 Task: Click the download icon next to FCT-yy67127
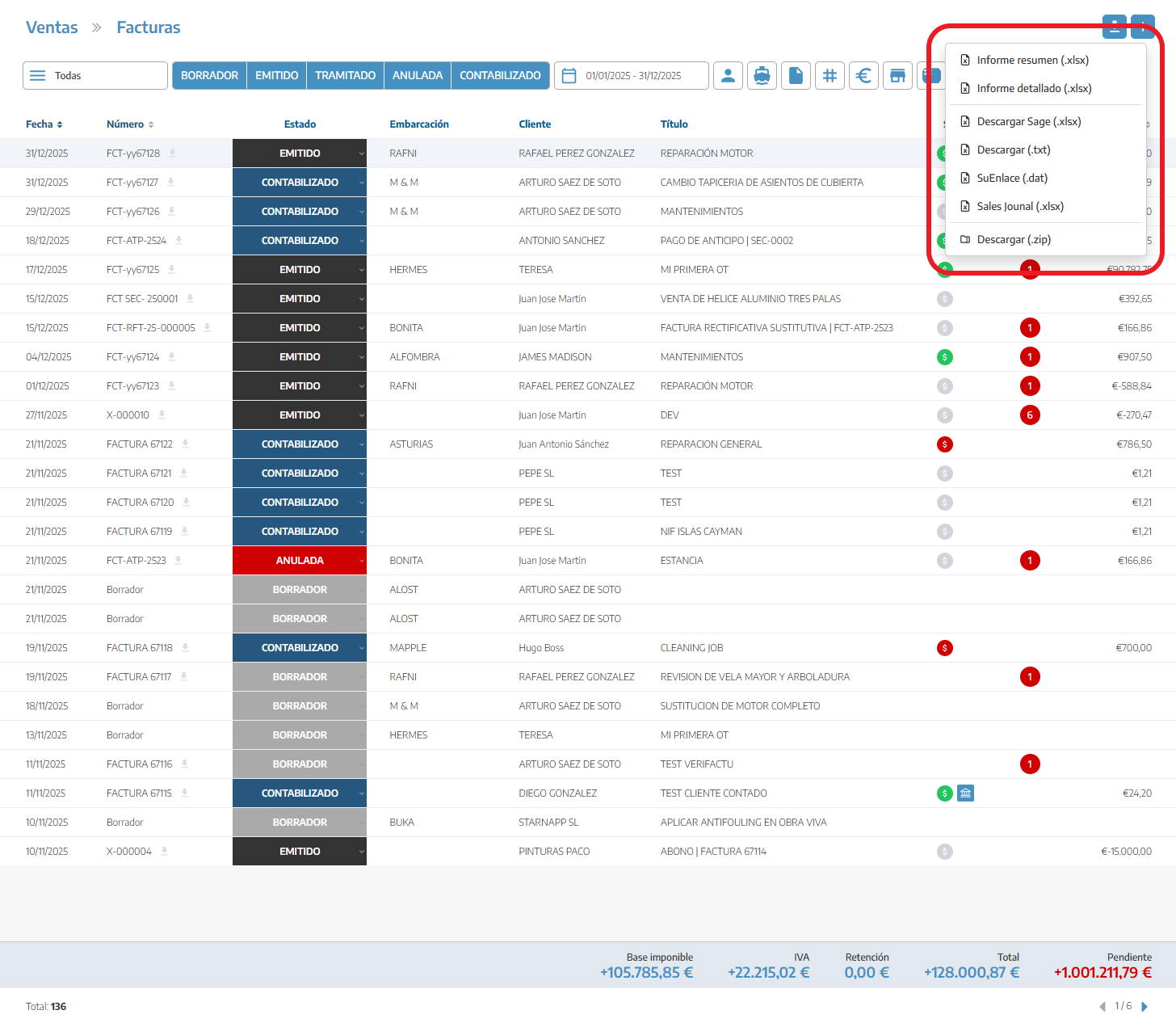click(x=170, y=182)
